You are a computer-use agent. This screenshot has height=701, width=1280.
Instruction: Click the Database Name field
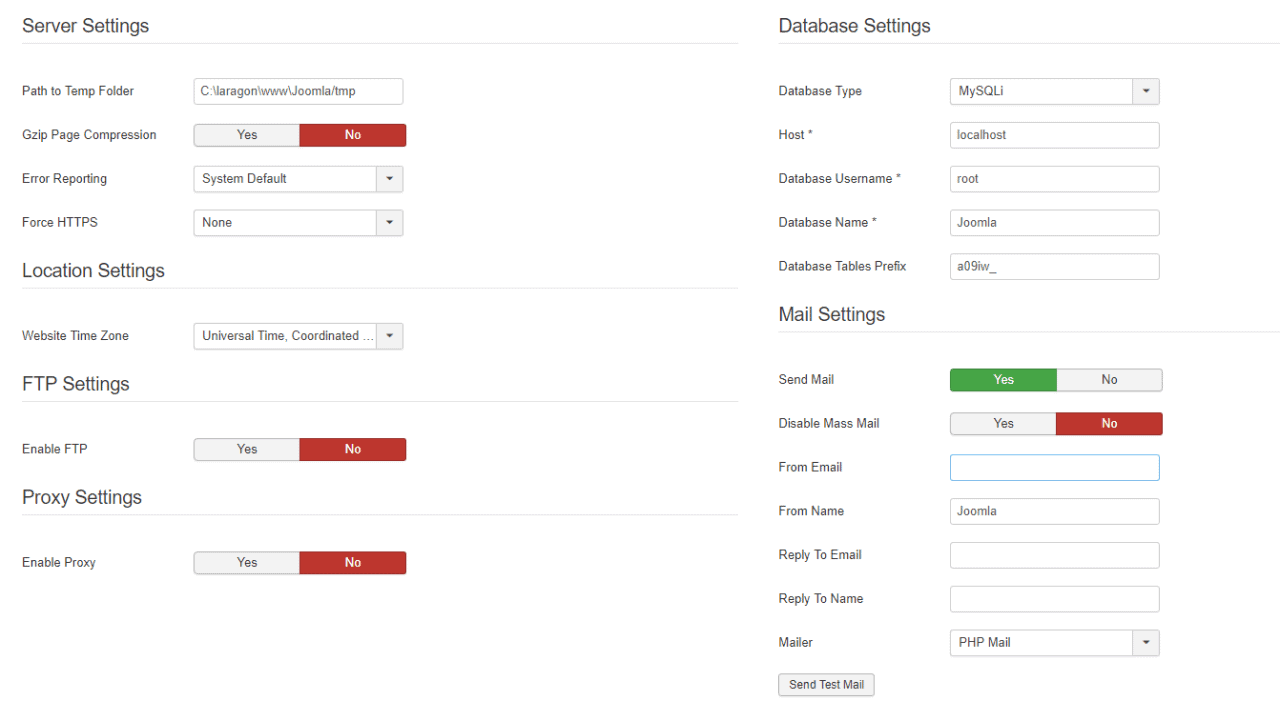tap(1054, 223)
